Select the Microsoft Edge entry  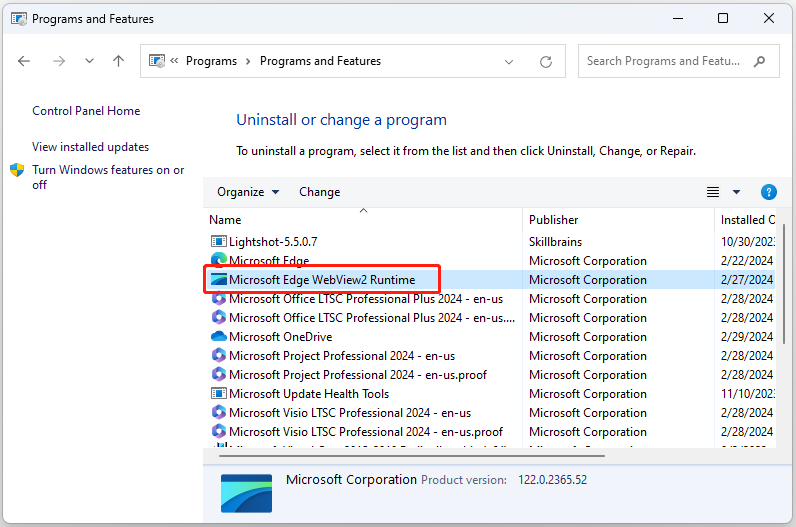[269, 260]
